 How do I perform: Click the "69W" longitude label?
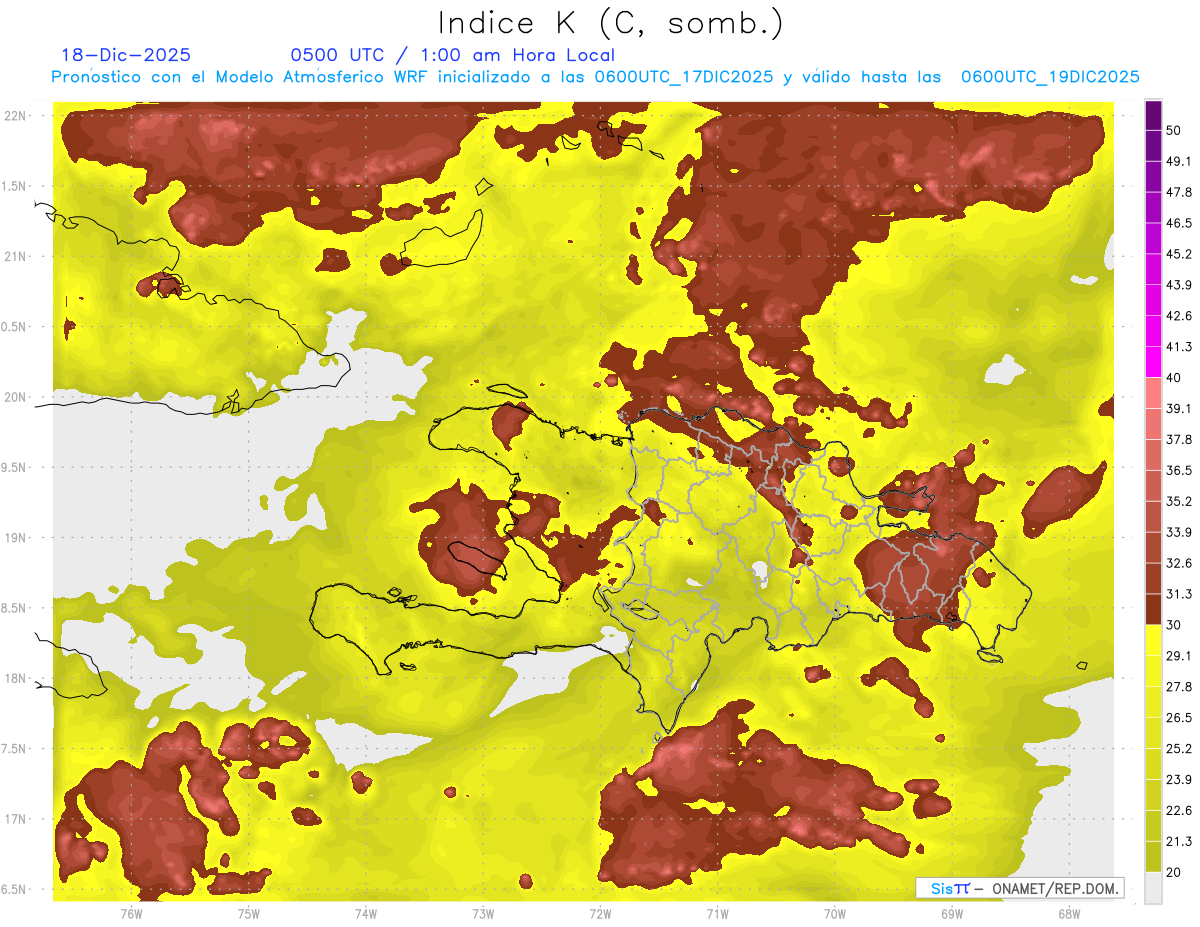coord(952,913)
